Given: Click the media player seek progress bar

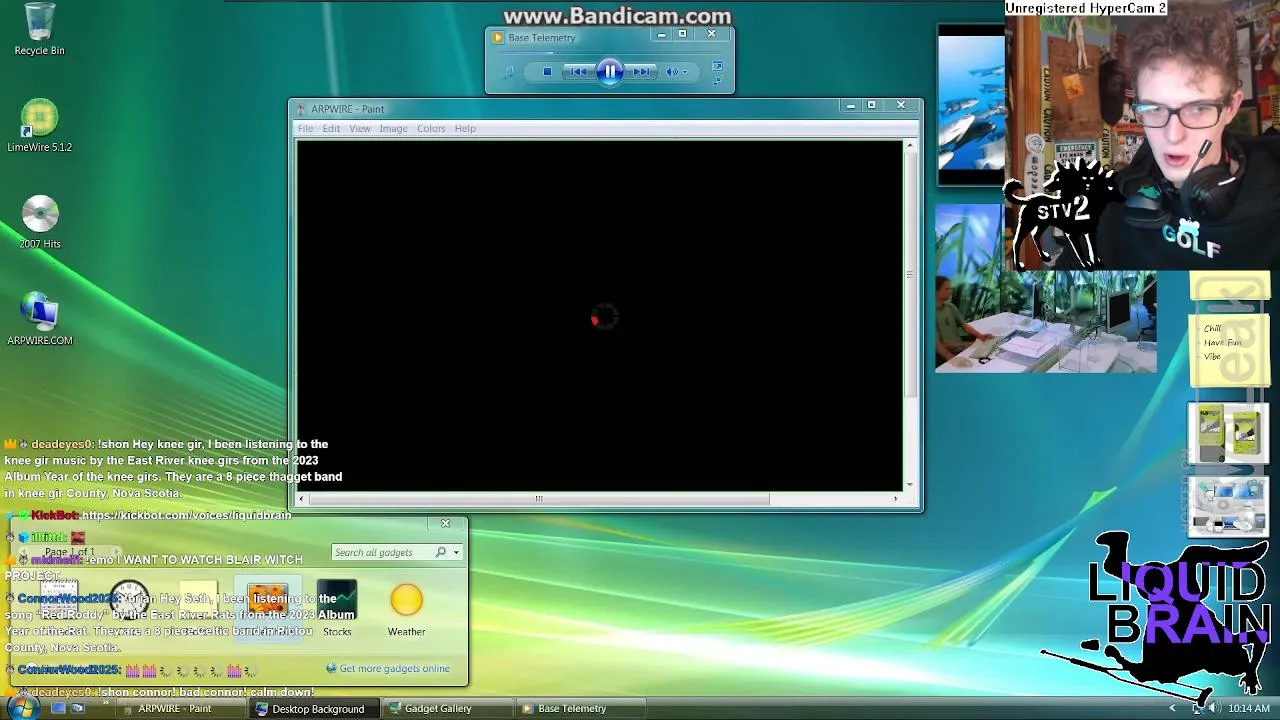Looking at the screenshot, I should [610, 53].
